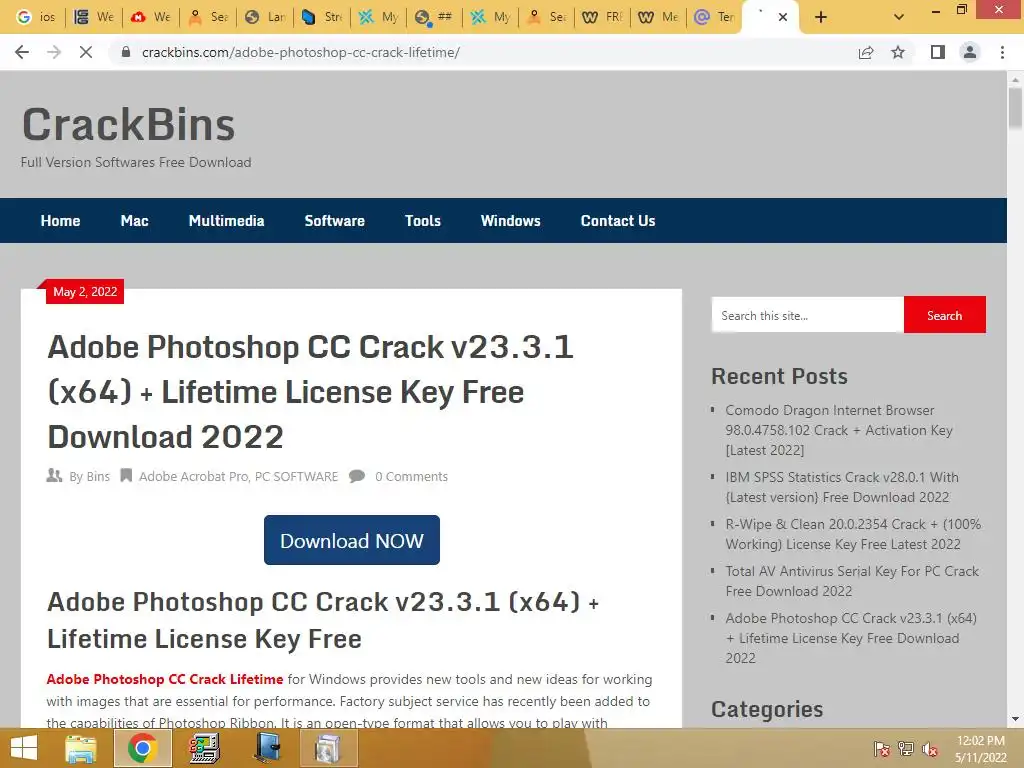Open the IBM SPSS Statistics Crack post
1024x768 pixels.
click(842, 487)
